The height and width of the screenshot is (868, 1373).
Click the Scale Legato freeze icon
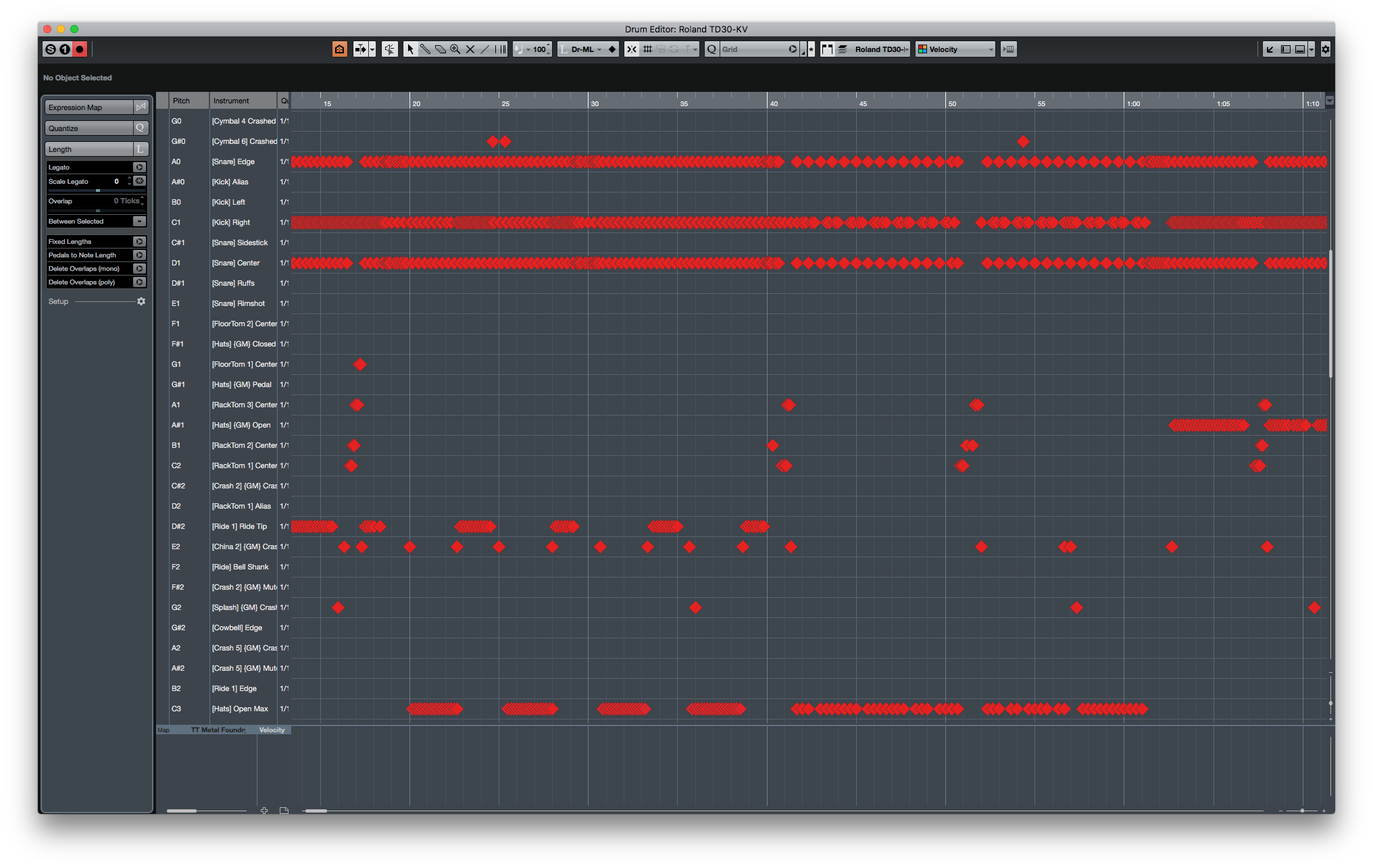[x=139, y=181]
